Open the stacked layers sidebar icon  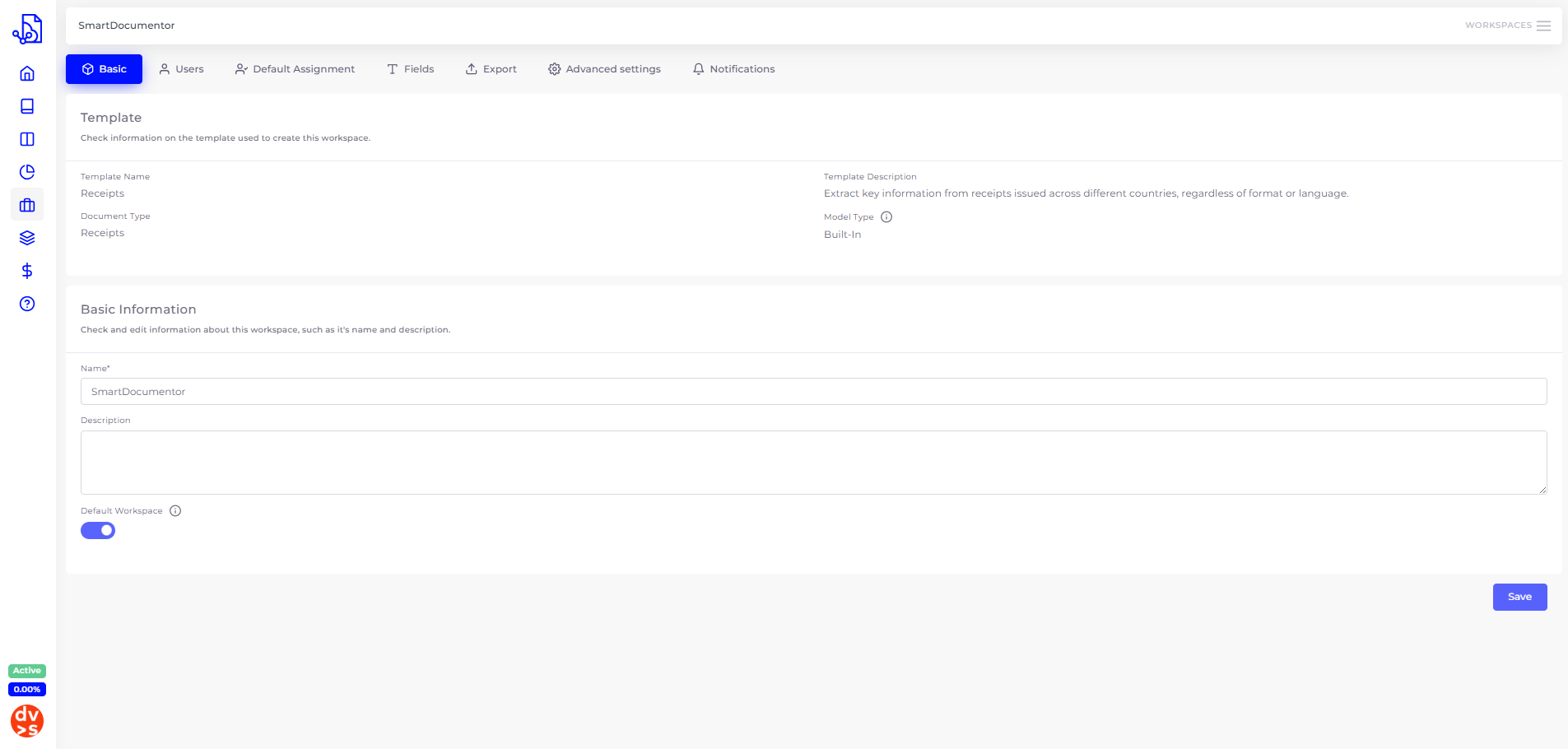point(27,238)
